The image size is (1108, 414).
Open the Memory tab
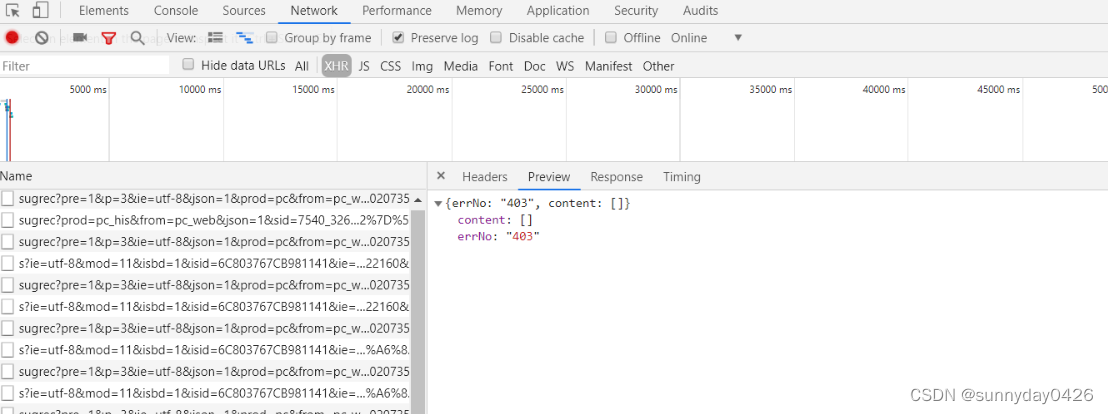pos(479,11)
